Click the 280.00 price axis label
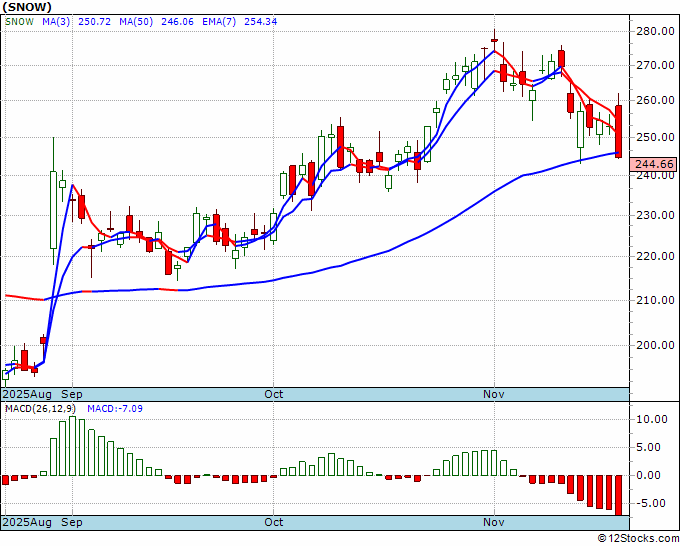Image resolution: width=680 pixels, height=546 pixels. pos(655,31)
